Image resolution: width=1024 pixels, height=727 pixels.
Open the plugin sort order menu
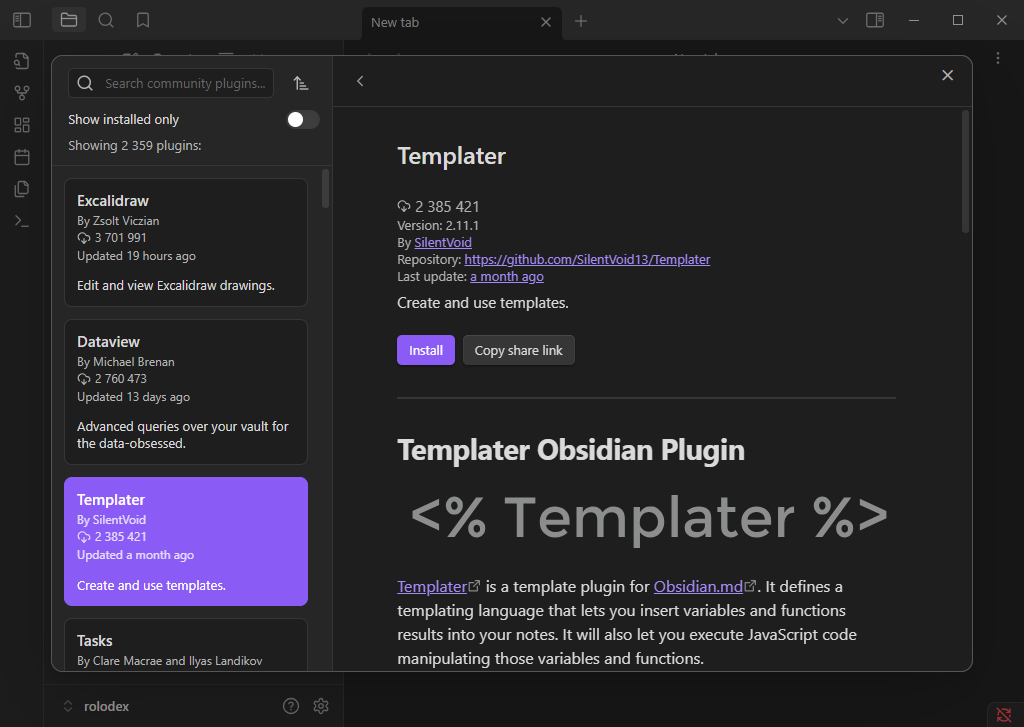(x=300, y=83)
